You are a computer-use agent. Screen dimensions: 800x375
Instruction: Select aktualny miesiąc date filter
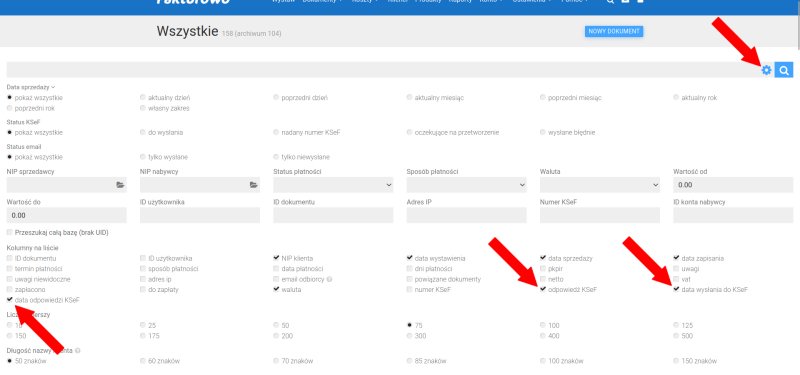click(410, 97)
